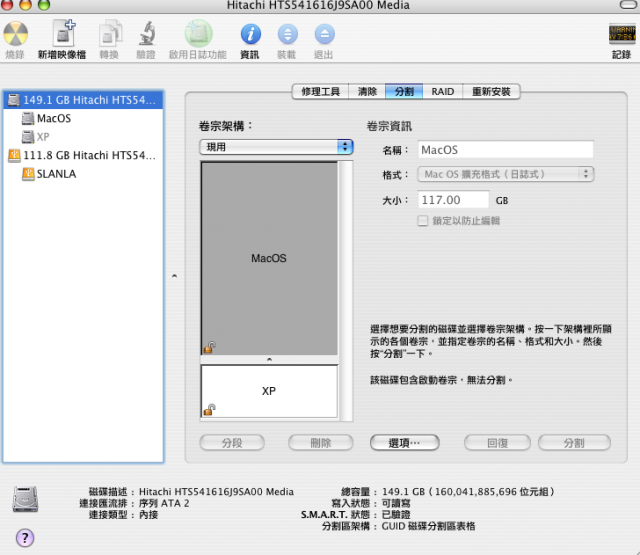Switch to the First Aid (修理工具) tab
The image size is (640, 555).
320,92
